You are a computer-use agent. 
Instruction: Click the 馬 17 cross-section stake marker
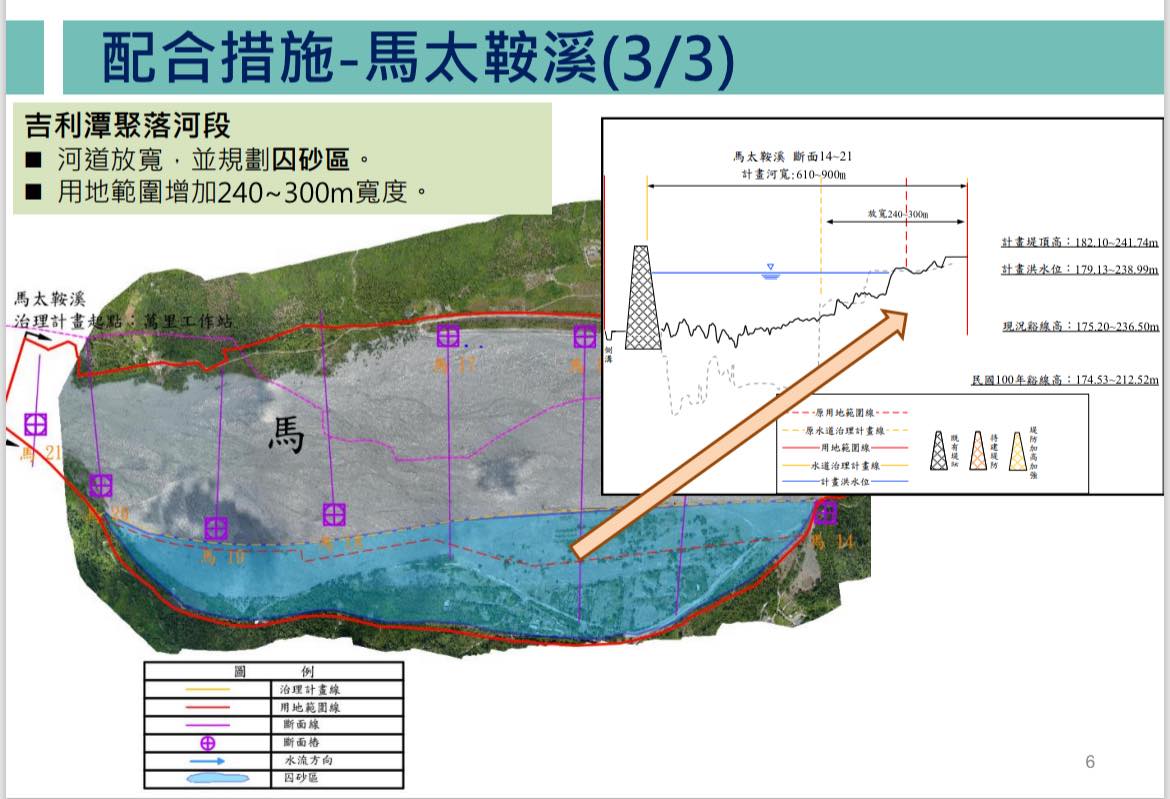pos(448,336)
